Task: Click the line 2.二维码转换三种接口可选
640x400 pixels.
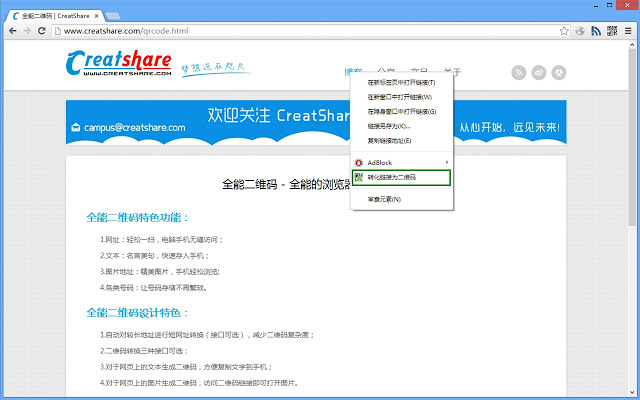Action: pyautogui.click(x=144, y=351)
